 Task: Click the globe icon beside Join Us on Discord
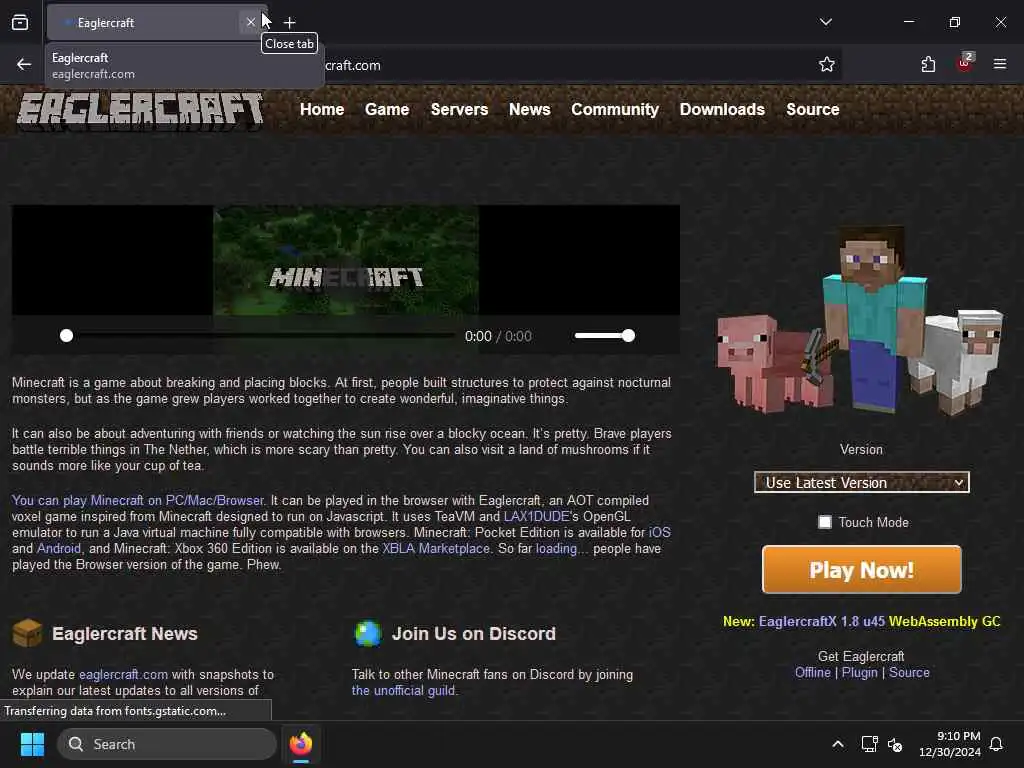click(368, 633)
